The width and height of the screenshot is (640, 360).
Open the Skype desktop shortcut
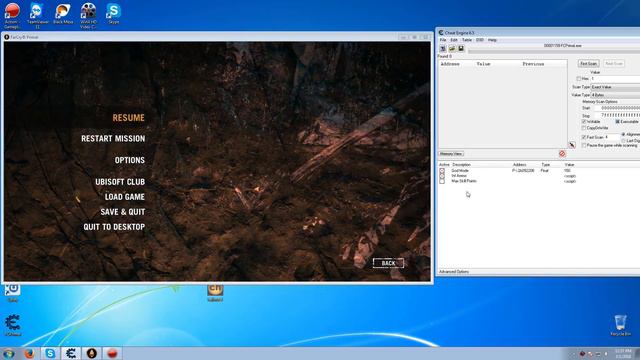(x=113, y=13)
